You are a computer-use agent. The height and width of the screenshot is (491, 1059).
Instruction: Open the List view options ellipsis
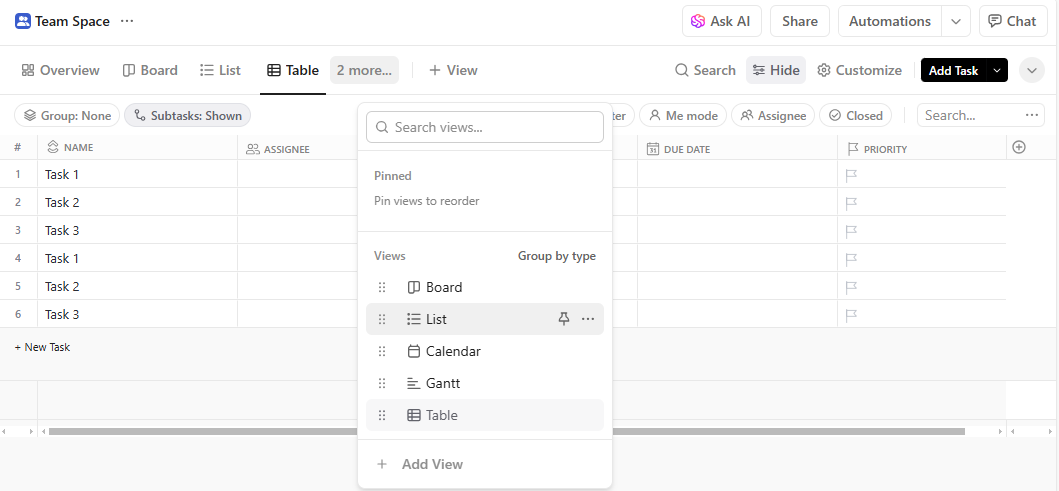[x=588, y=319]
